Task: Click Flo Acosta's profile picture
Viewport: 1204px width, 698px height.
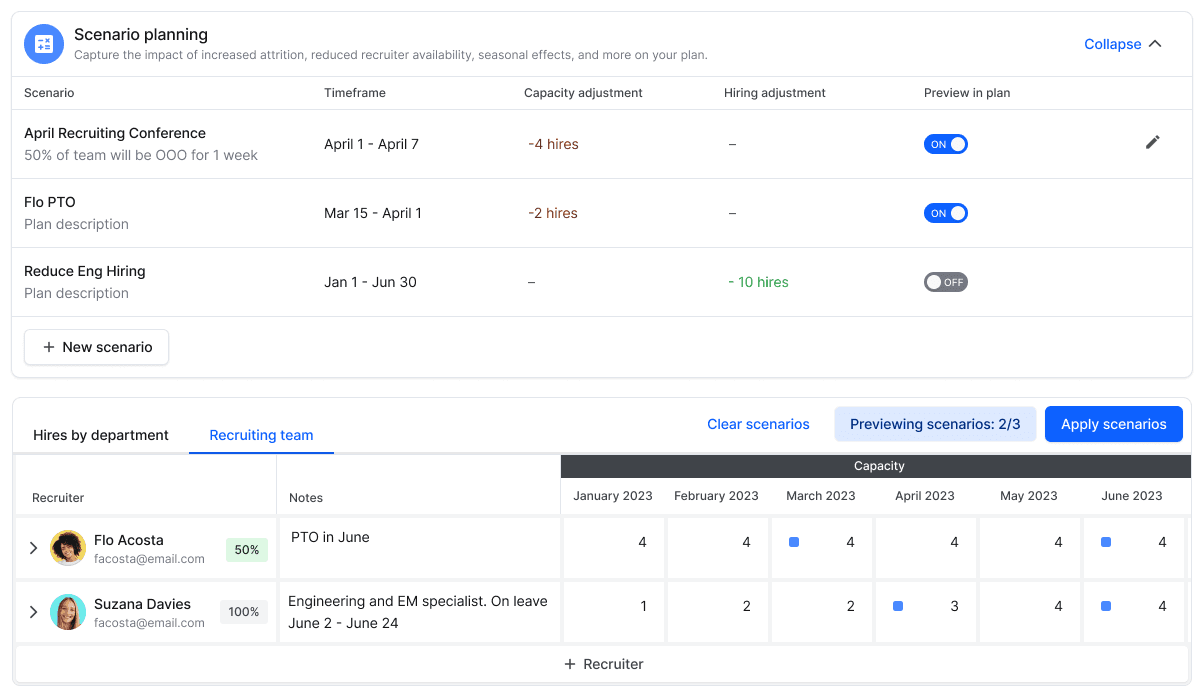Action: pos(67,547)
